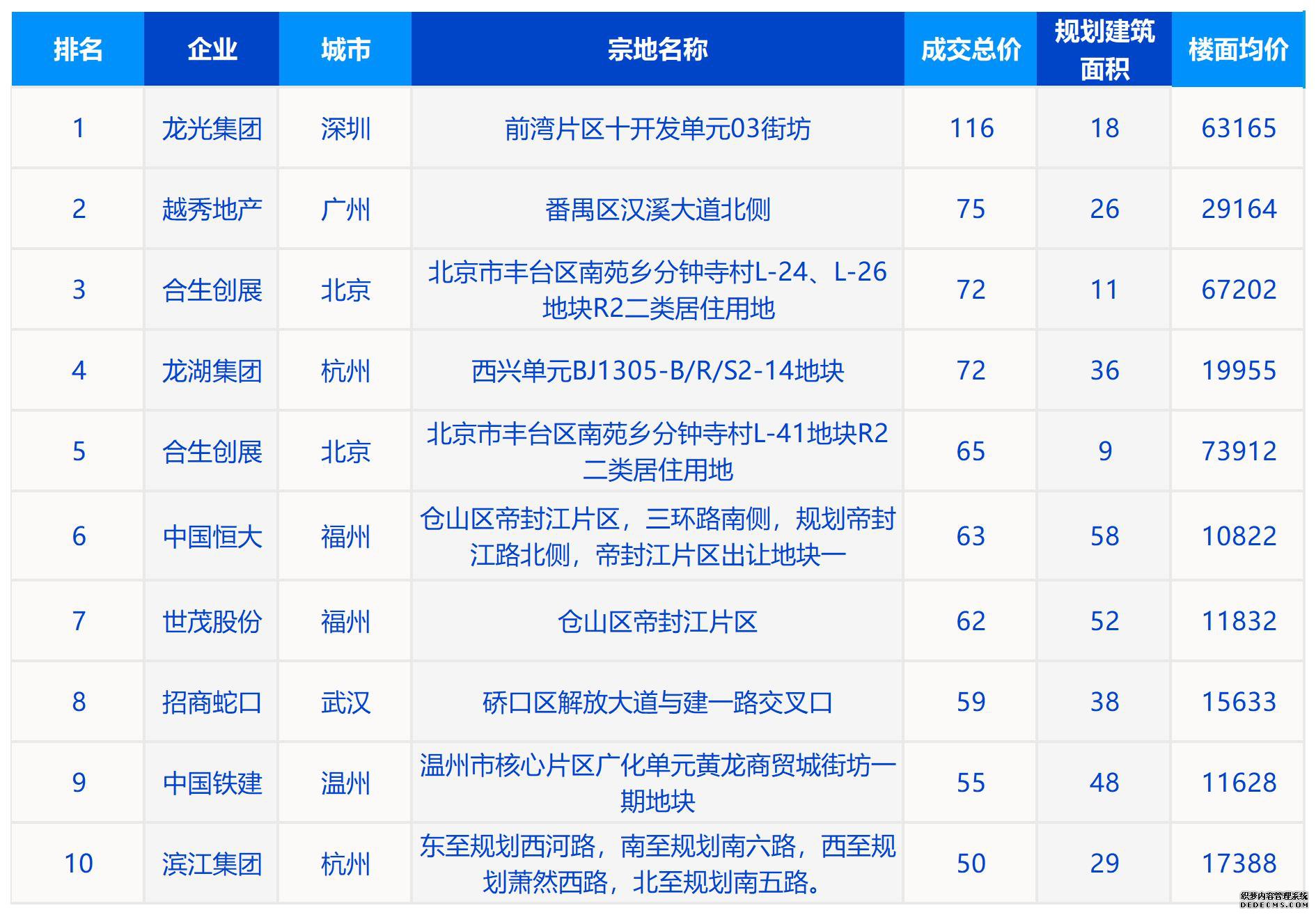The width and height of the screenshot is (1316, 915).
Task: Select the 世茂股份 company cell
Action: [212, 622]
